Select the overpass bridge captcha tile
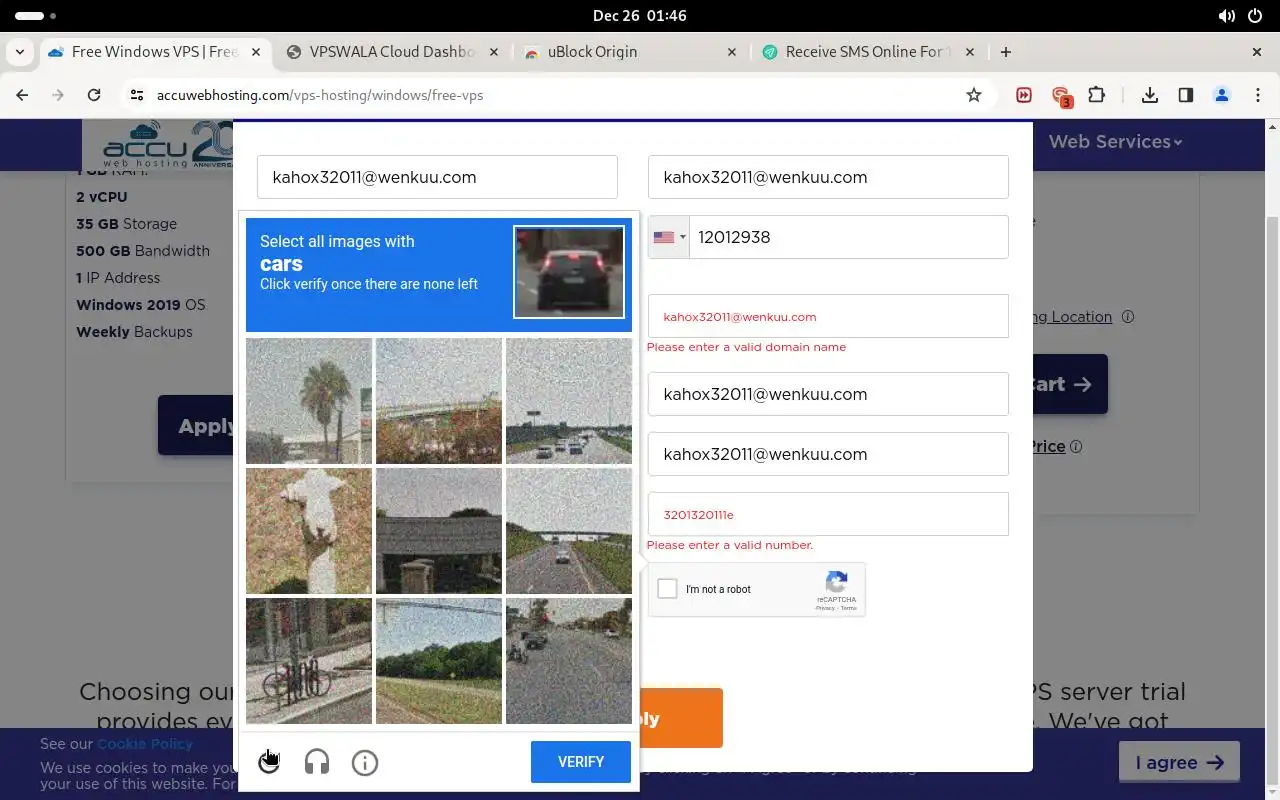Viewport: 1280px width, 800px height. [x=439, y=401]
